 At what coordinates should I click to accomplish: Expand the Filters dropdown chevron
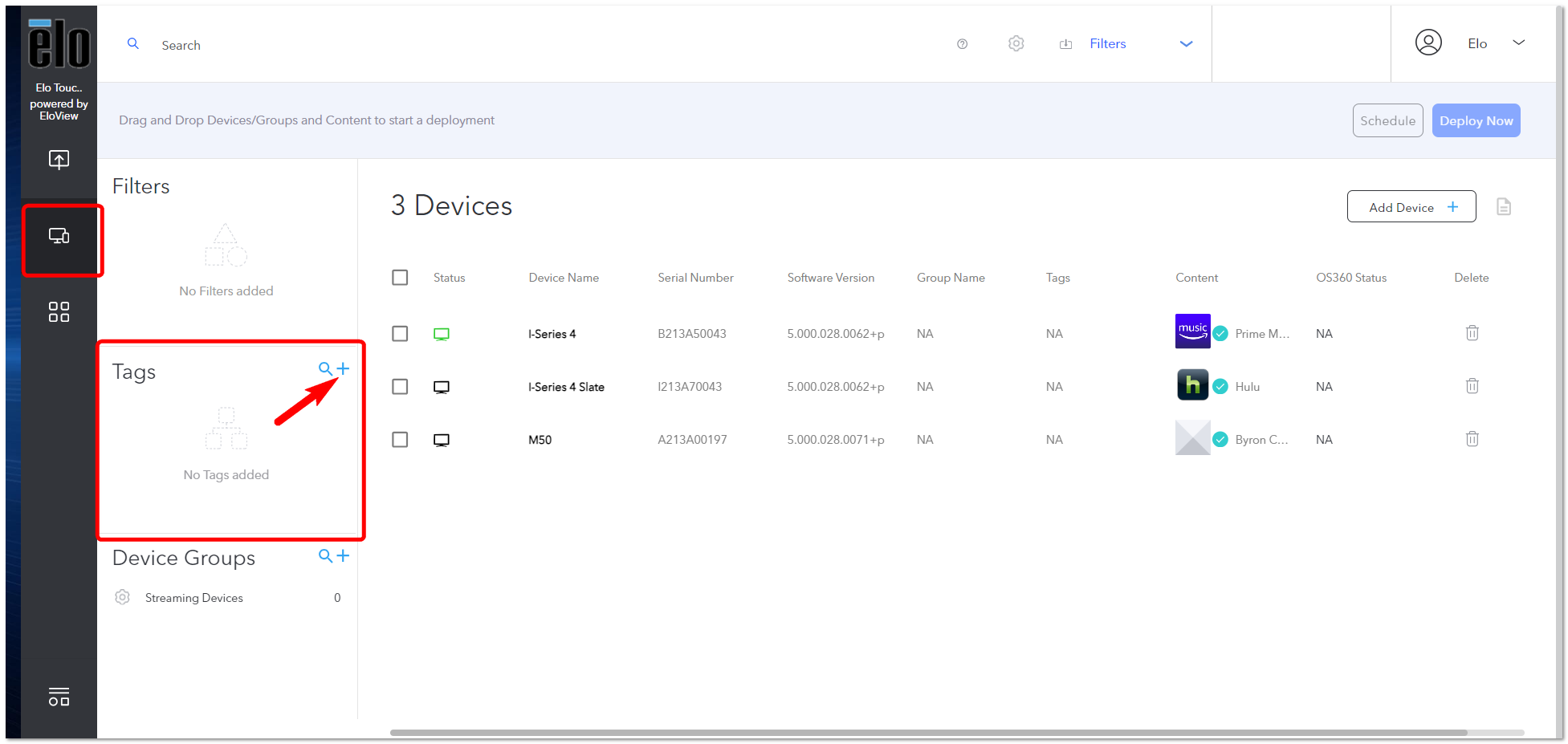[1186, 44]
